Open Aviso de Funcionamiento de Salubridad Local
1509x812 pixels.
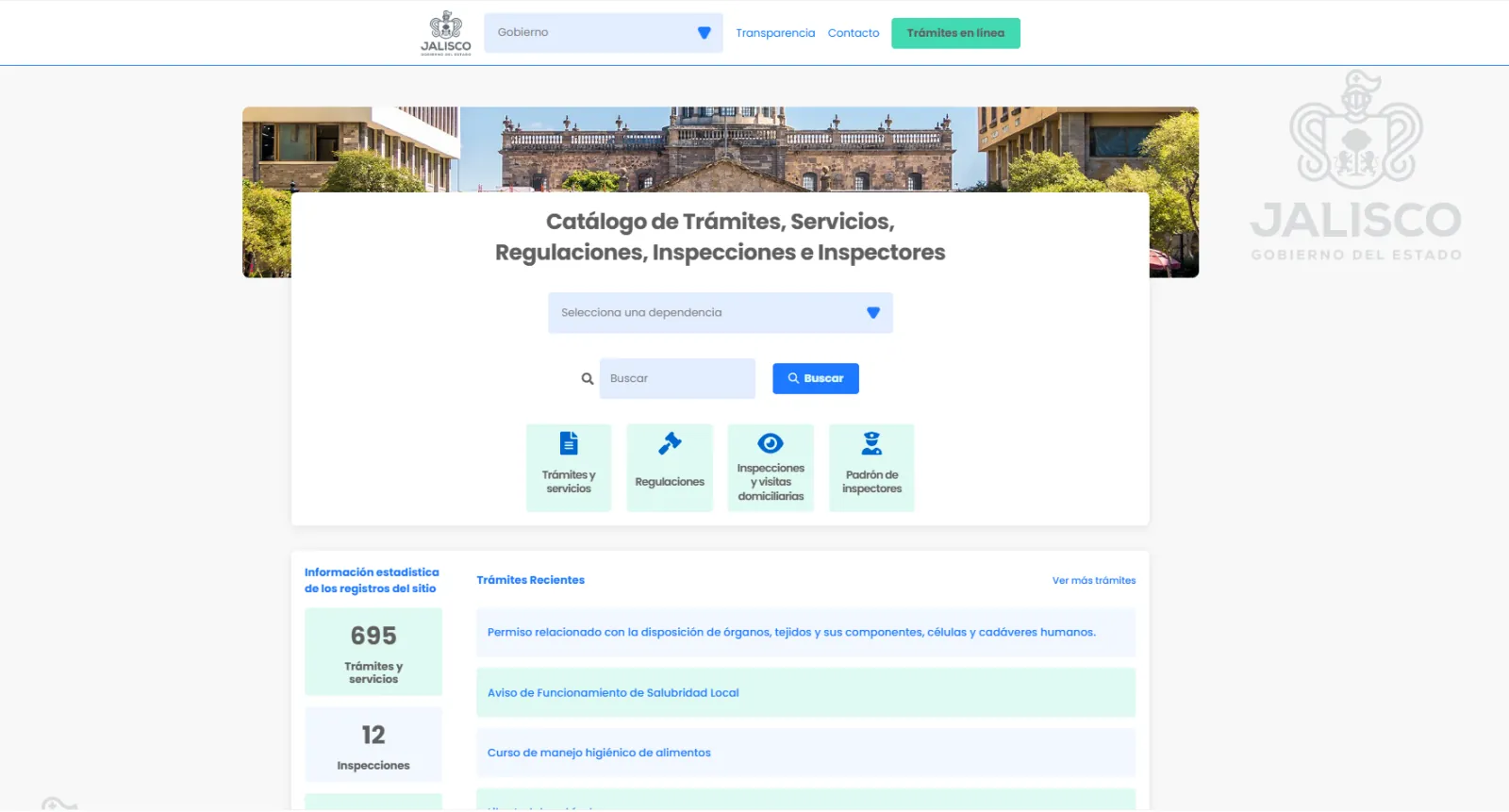(x=805, y=693)
